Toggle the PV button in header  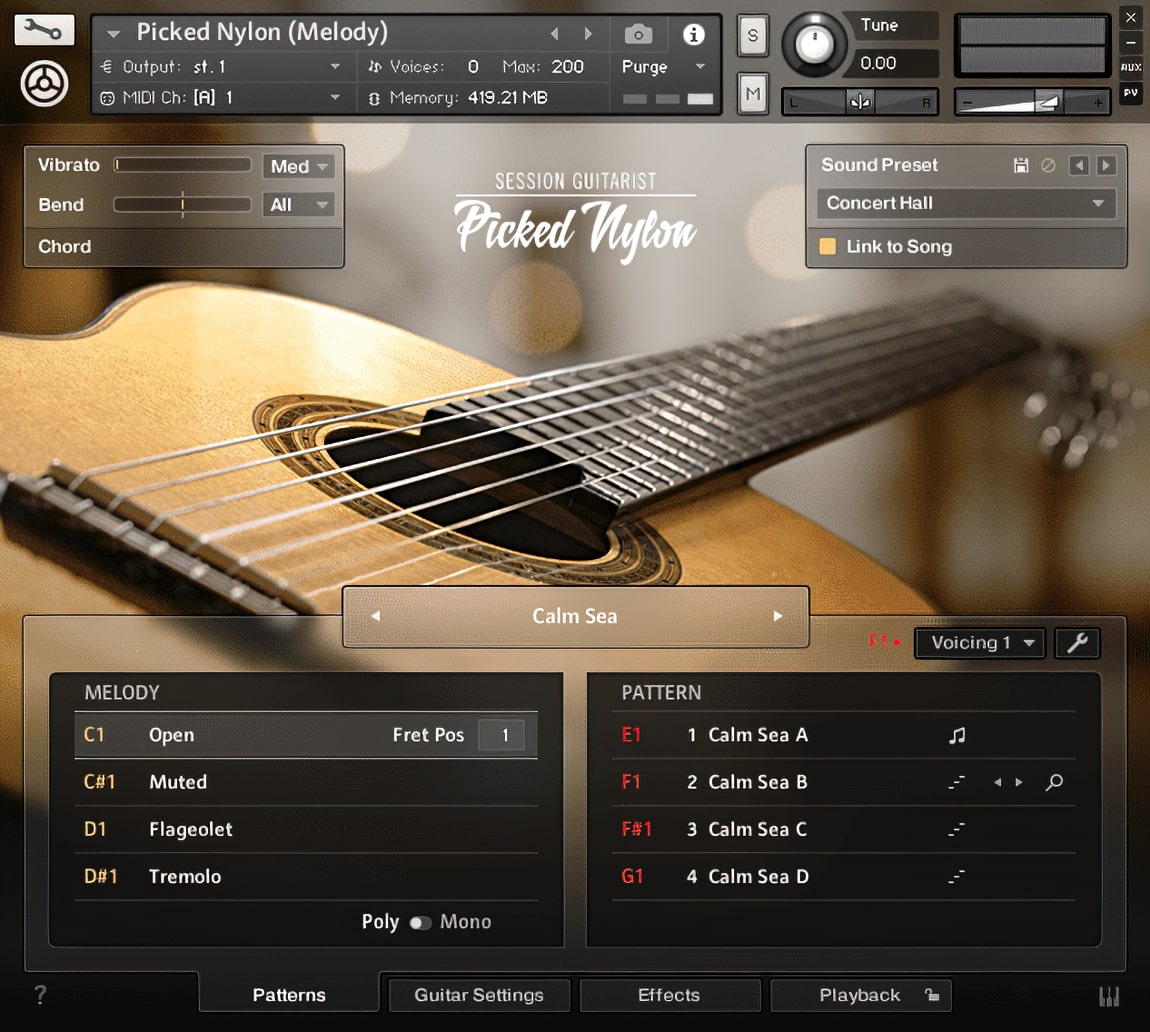[x=1131, y=92]
